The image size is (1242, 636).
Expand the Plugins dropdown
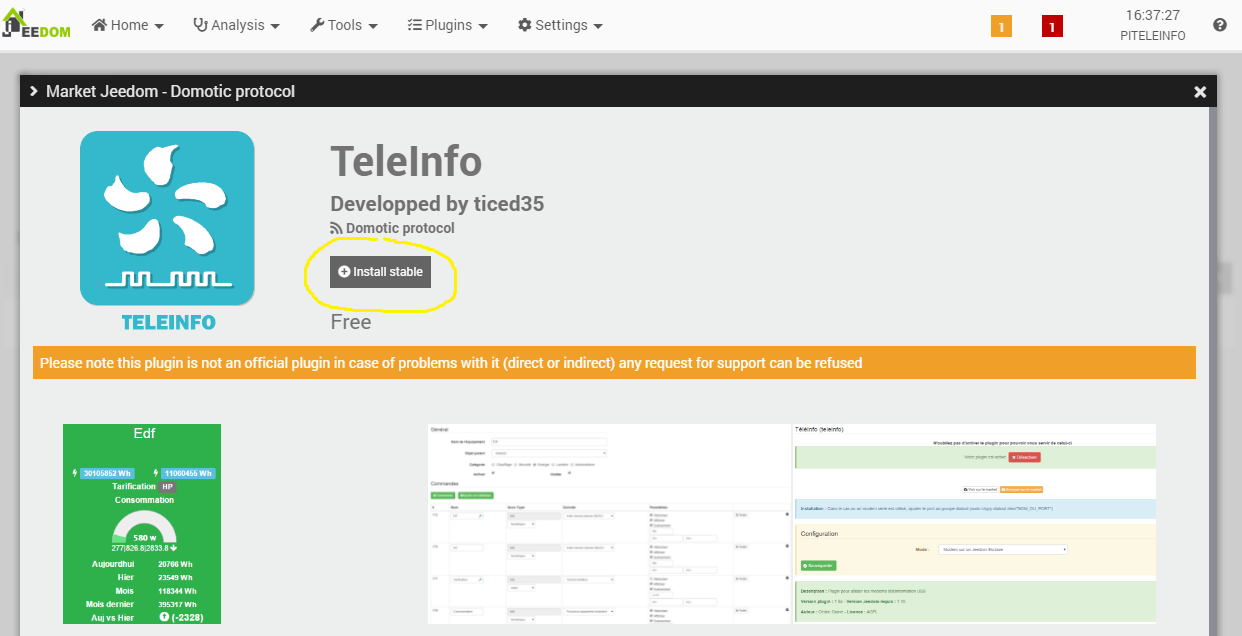point(447,25)
